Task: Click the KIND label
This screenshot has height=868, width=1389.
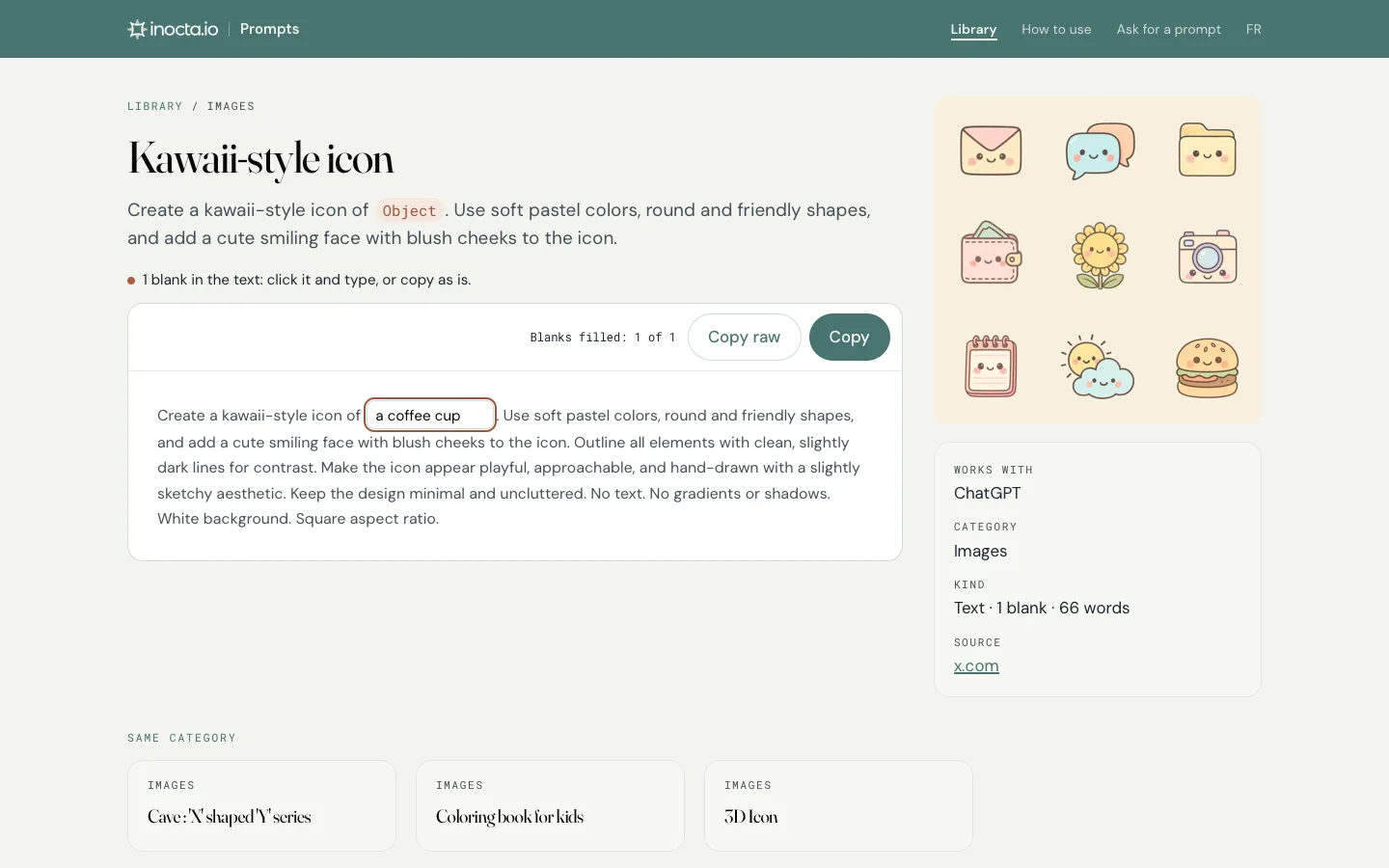Action: [x=969, y=584]
